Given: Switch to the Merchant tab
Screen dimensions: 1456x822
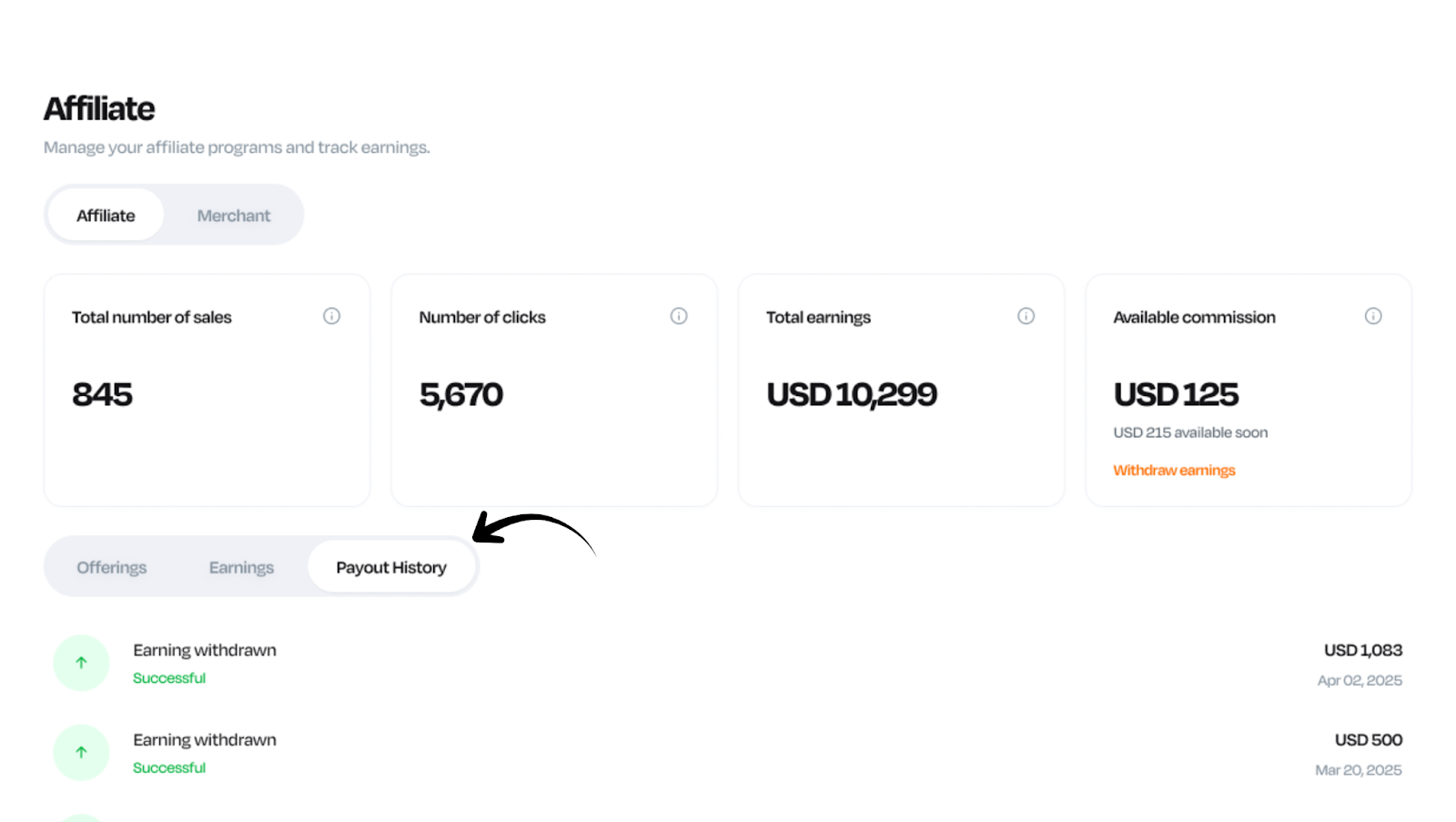Looking at the screenshot, I should point(234,216).
